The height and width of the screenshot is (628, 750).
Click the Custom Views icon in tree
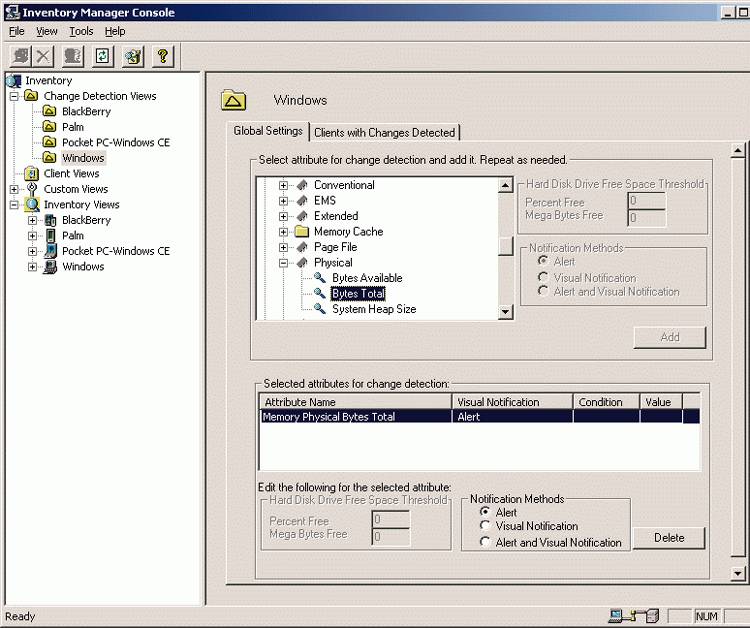(31, 189)
